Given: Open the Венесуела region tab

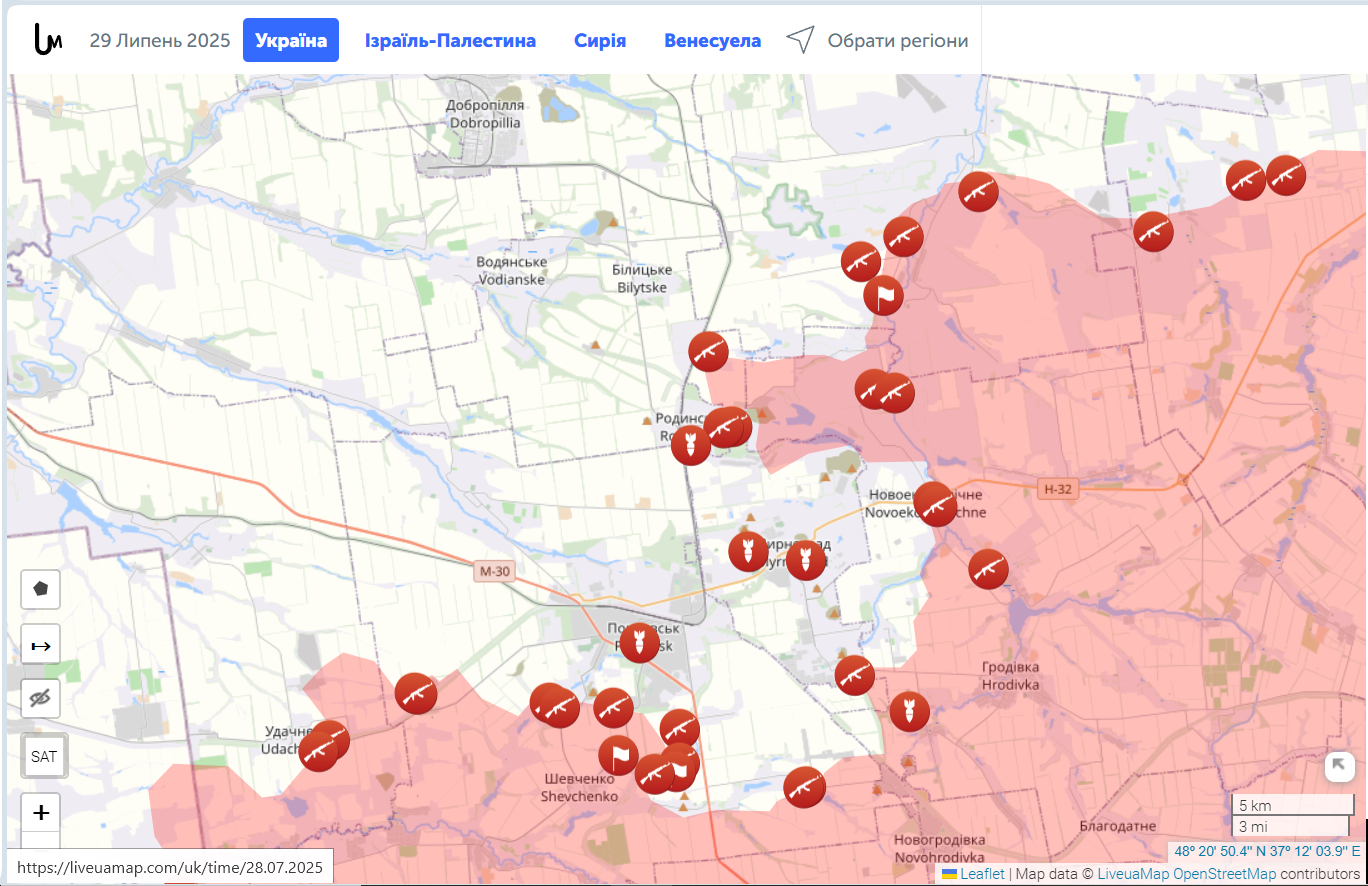Looking at the screenshot, I should [x=712, y=41].
